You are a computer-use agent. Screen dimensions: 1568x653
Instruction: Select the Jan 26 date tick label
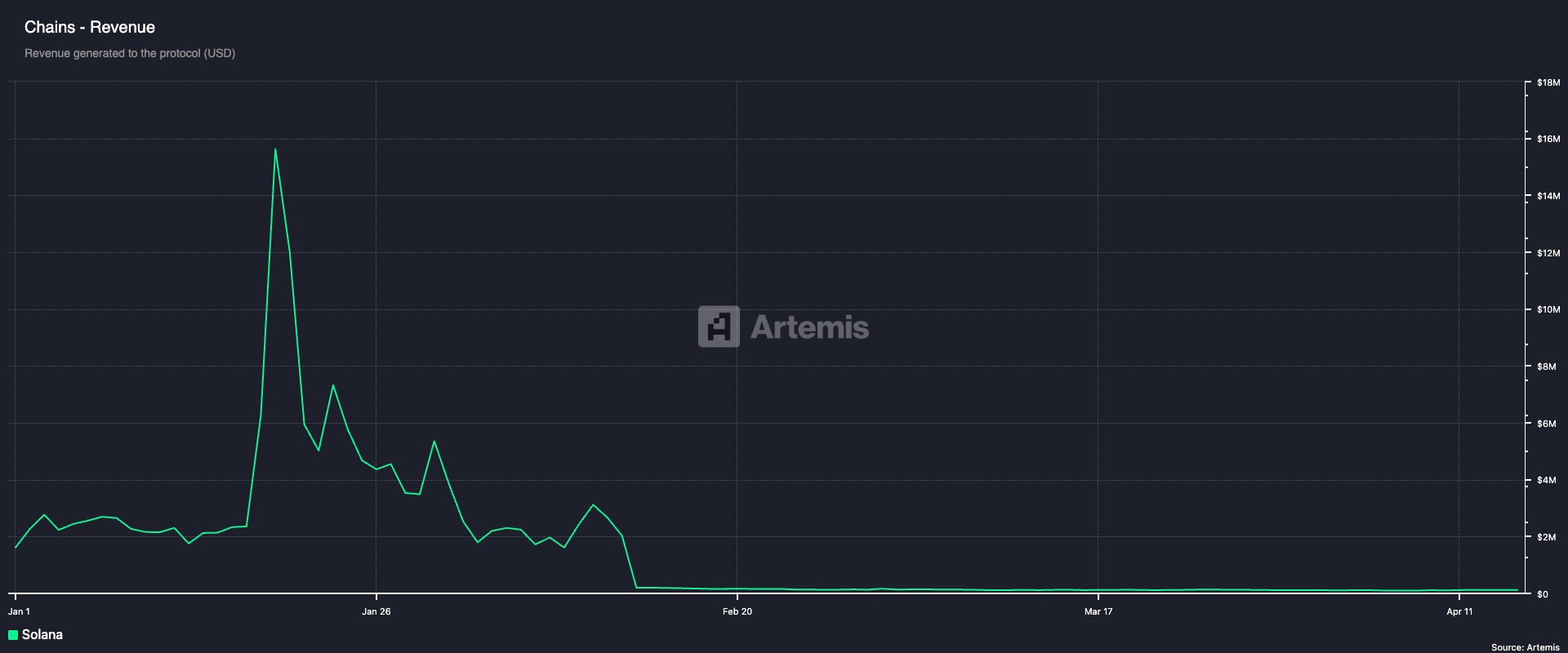[376, 611]
